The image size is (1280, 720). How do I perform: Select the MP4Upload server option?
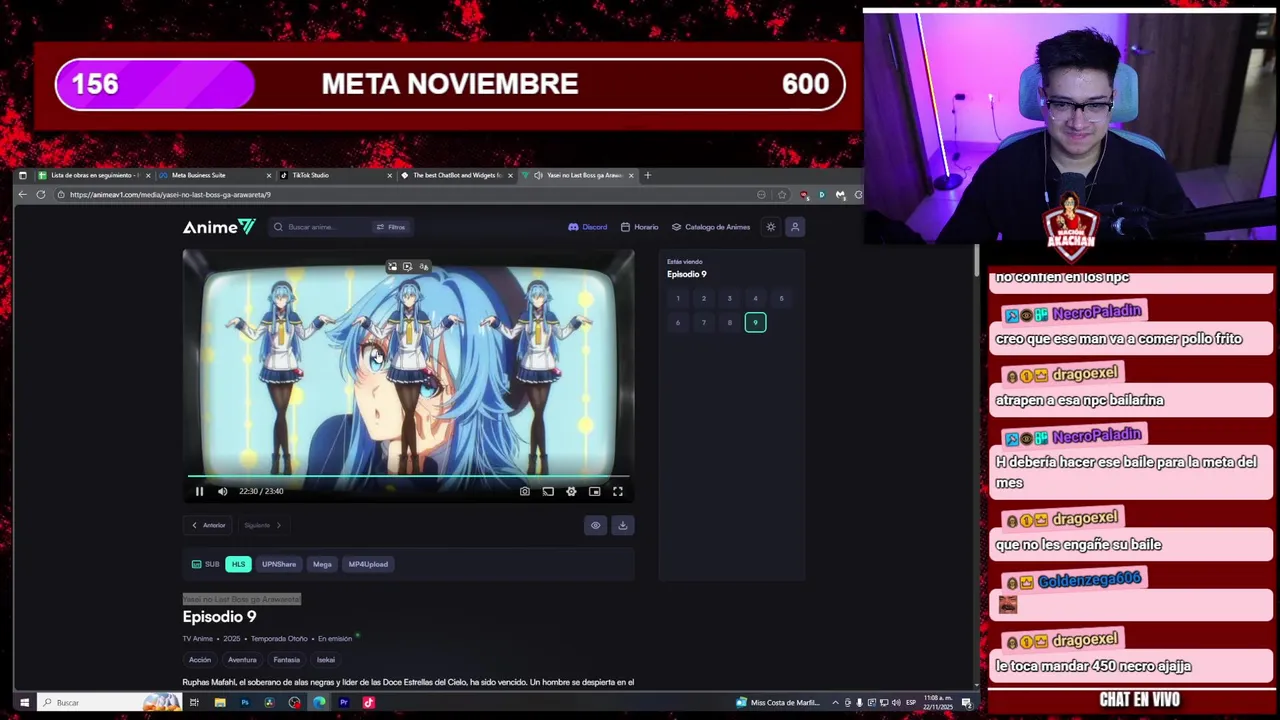368,564
